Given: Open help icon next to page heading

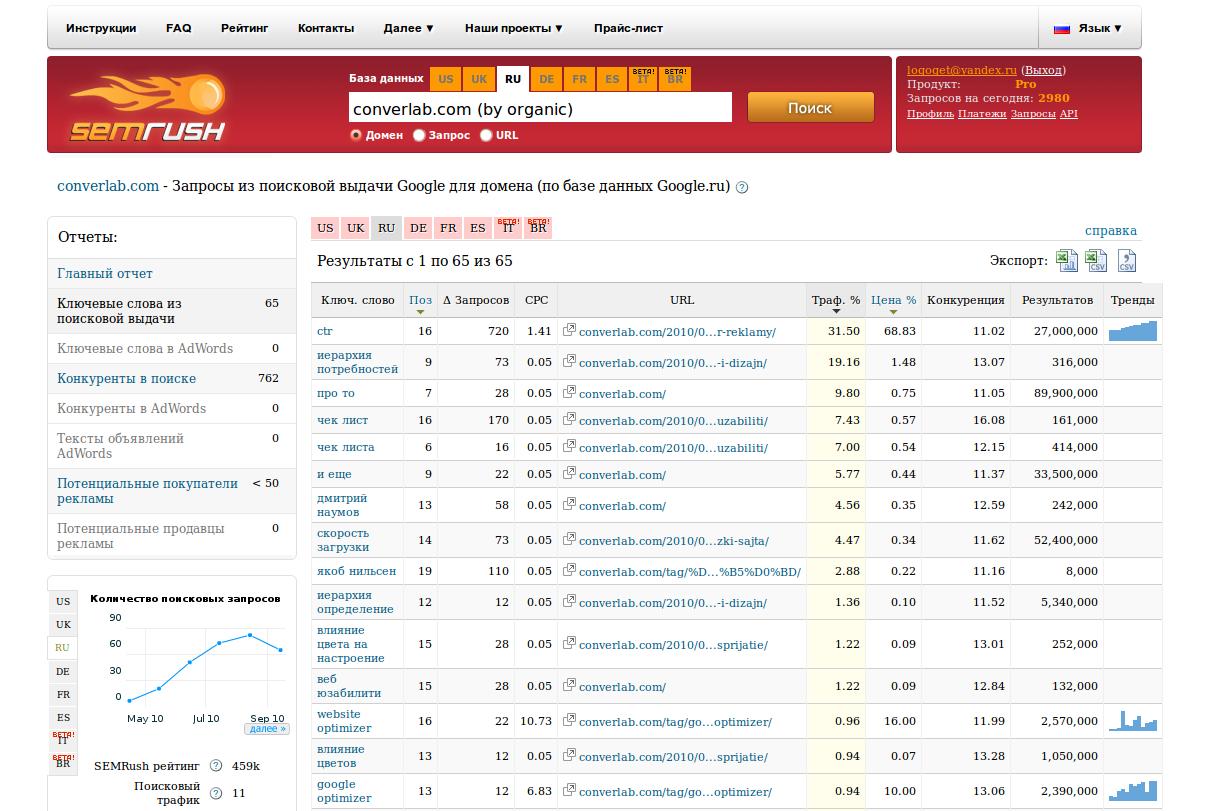Looking at the screenshot, I should click(742, 187).
